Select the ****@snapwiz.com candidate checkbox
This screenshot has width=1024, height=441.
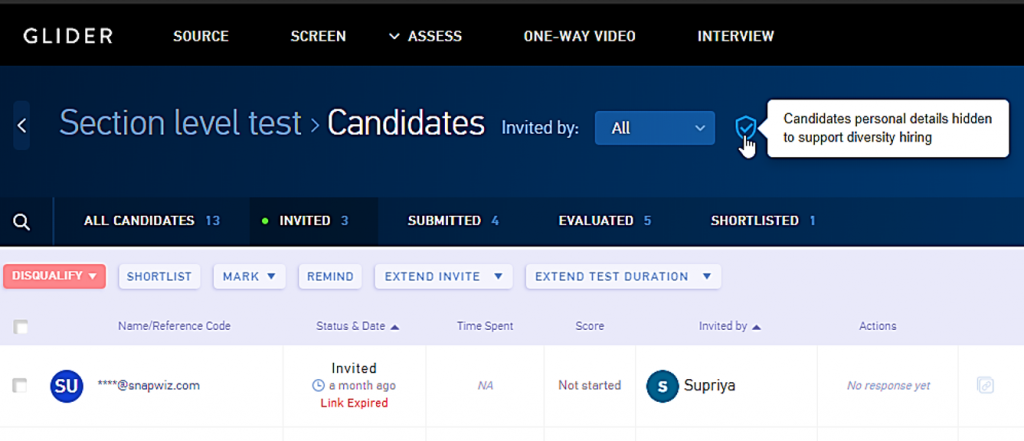tap(20, 385)
